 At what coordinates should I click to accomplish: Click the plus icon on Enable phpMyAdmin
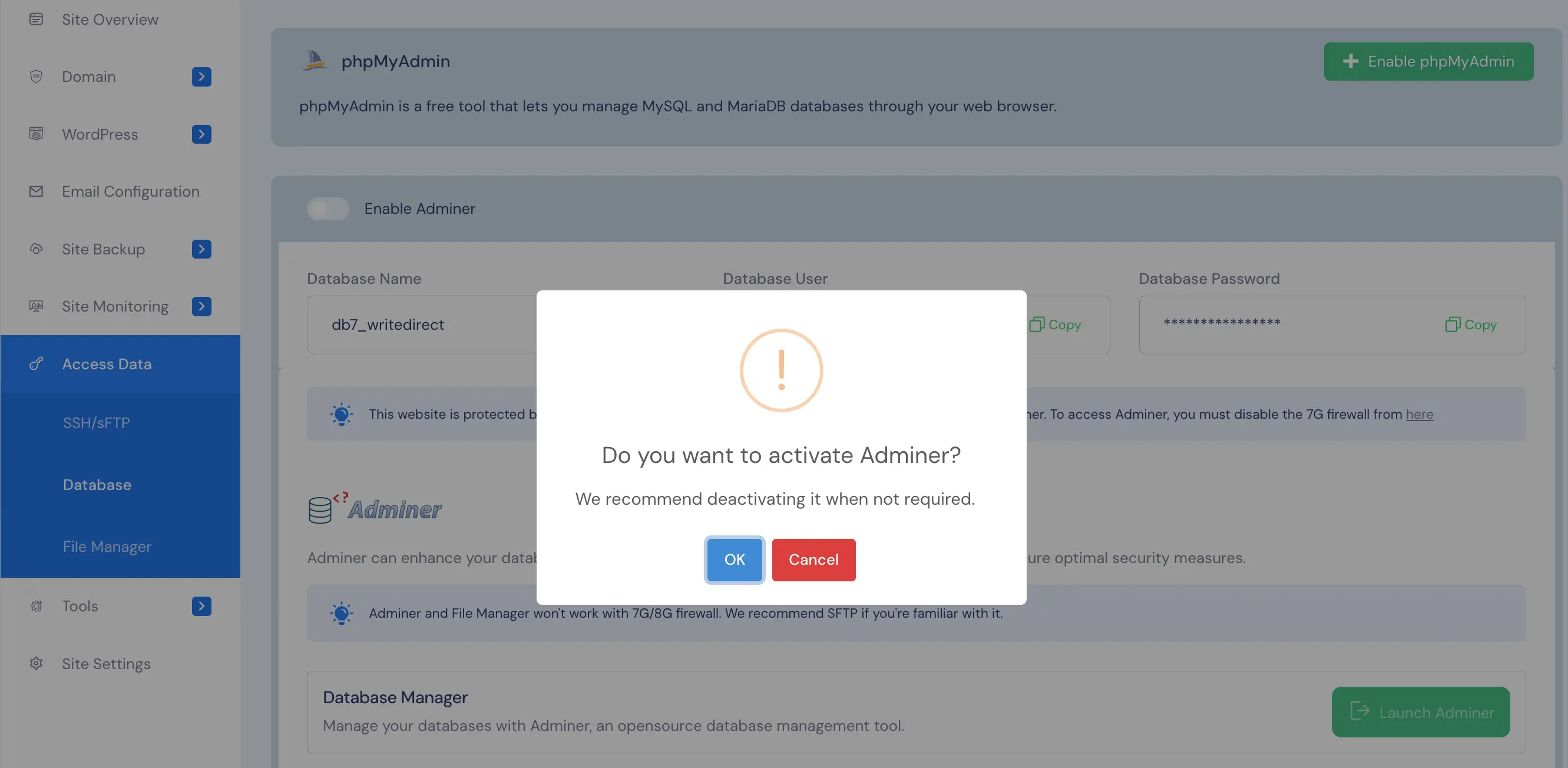(1350, 61)
